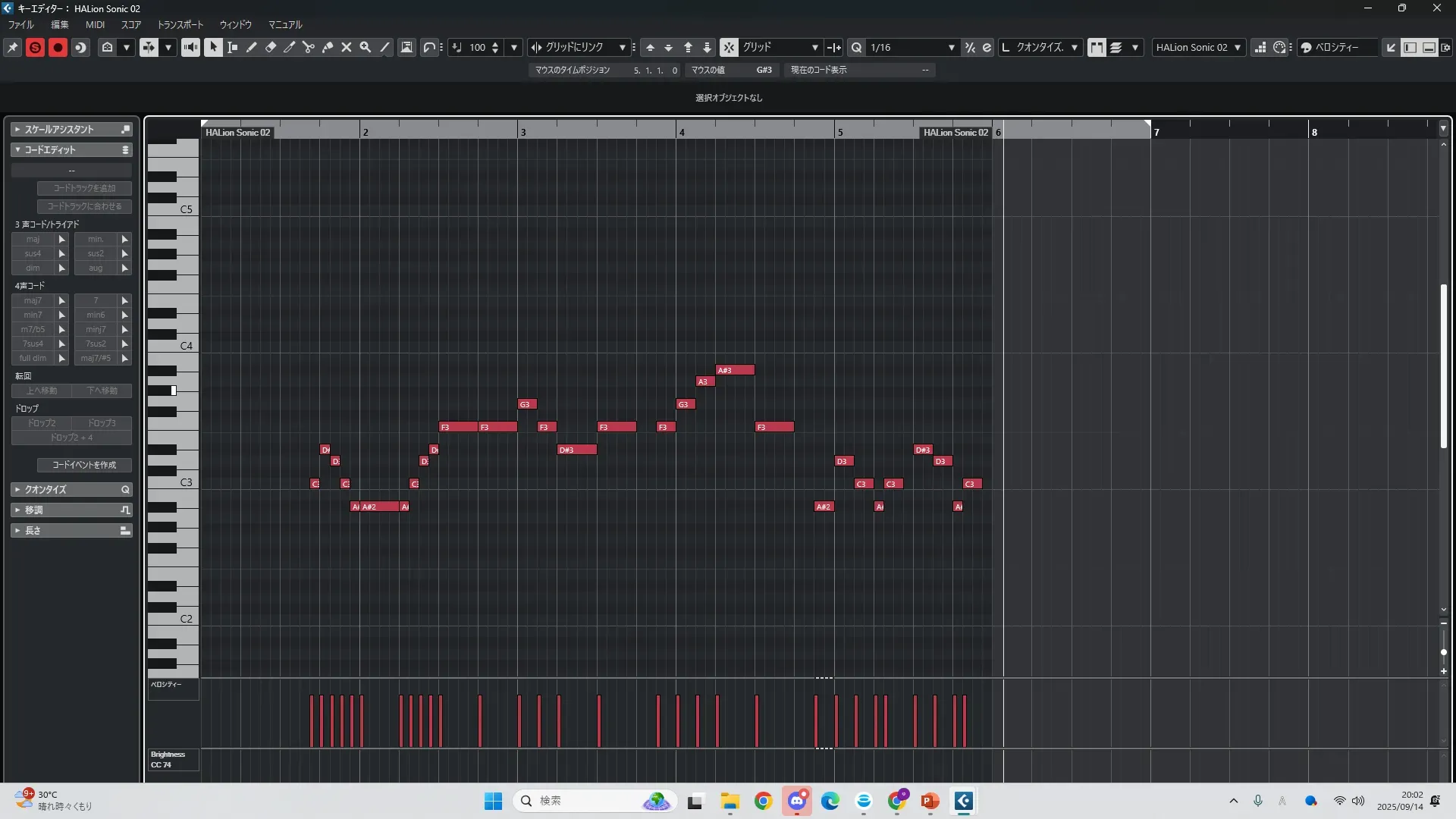Open the トランスポート menu

(x=180, y=25)
